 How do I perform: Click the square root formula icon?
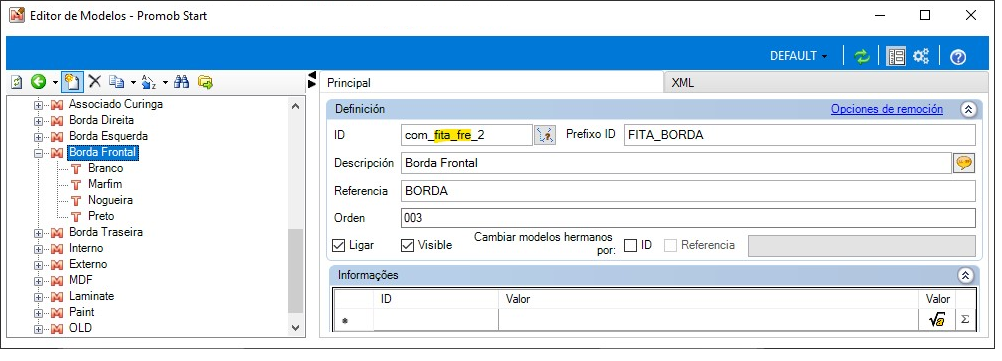[937, 321]
